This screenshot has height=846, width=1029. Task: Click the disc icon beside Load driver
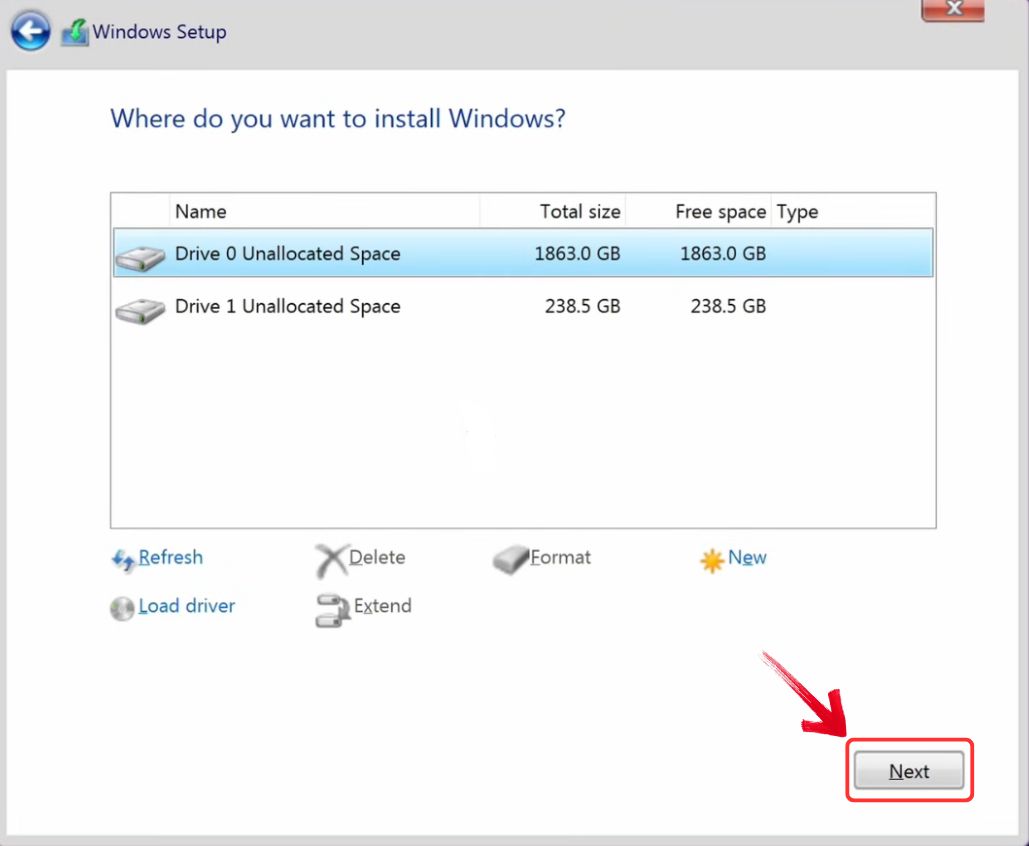point(121,606)
